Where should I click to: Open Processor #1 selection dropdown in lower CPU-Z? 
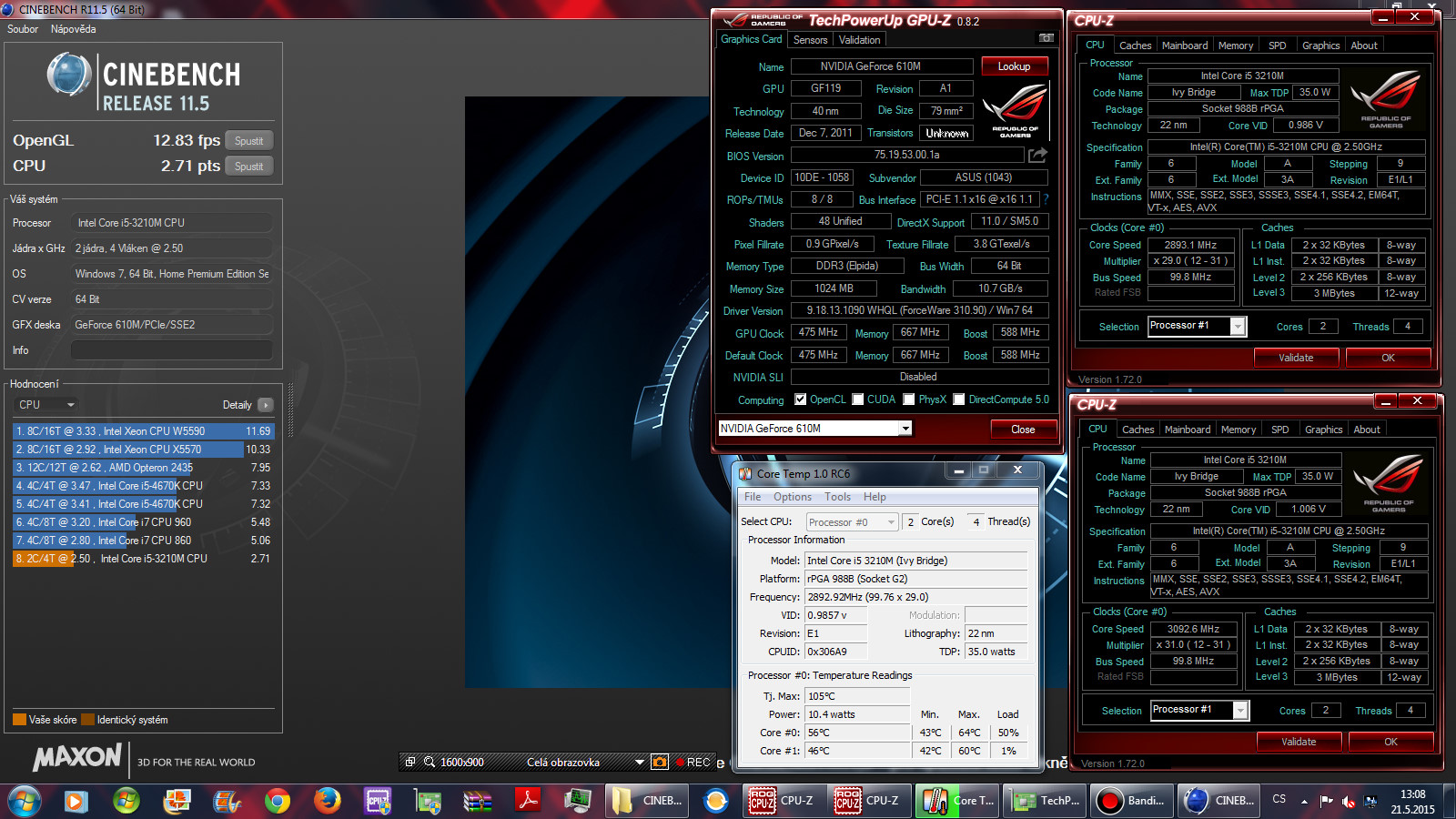pyautogui.click(x=1240, y=710)
